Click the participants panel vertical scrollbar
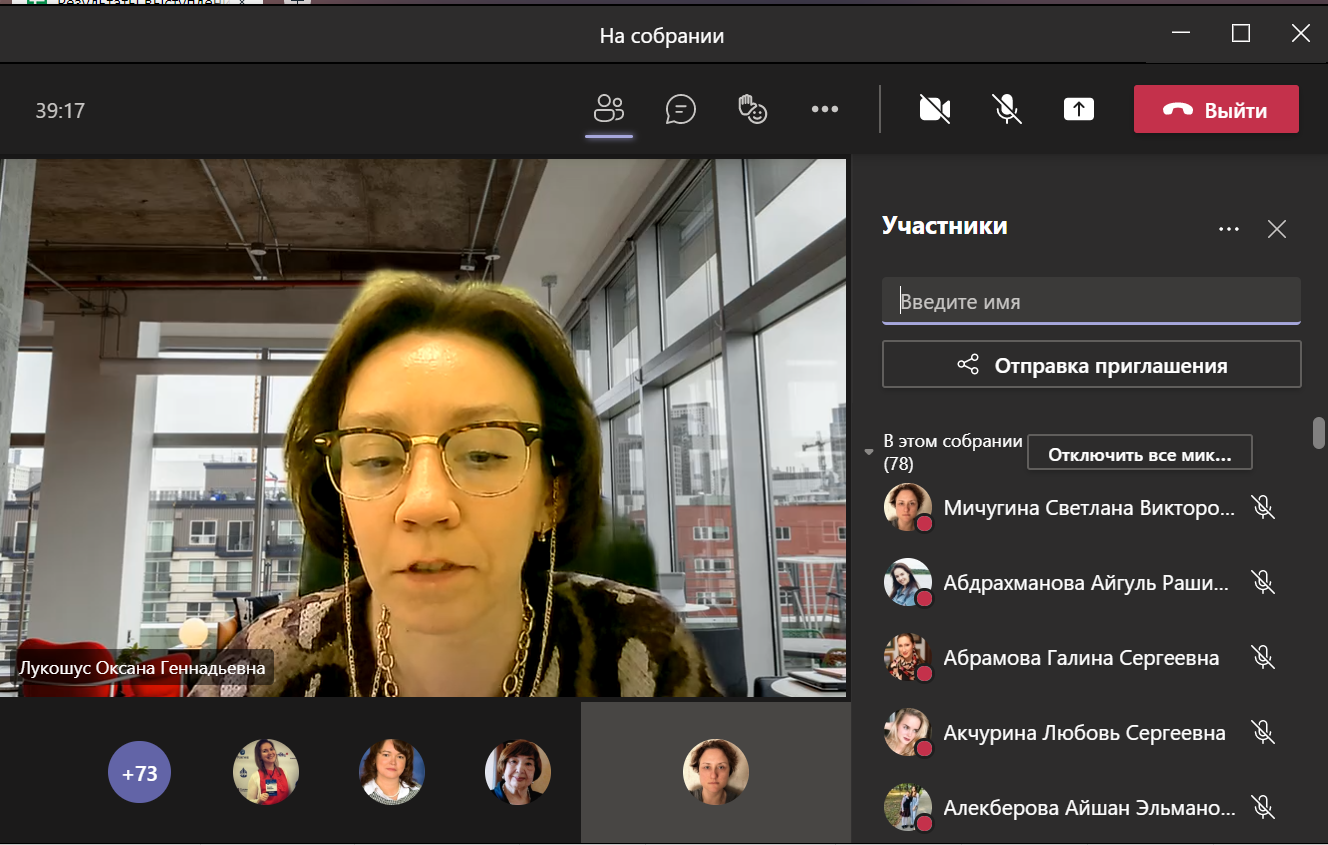This screenshot has height=845, width=1328. coord(1318,433)
